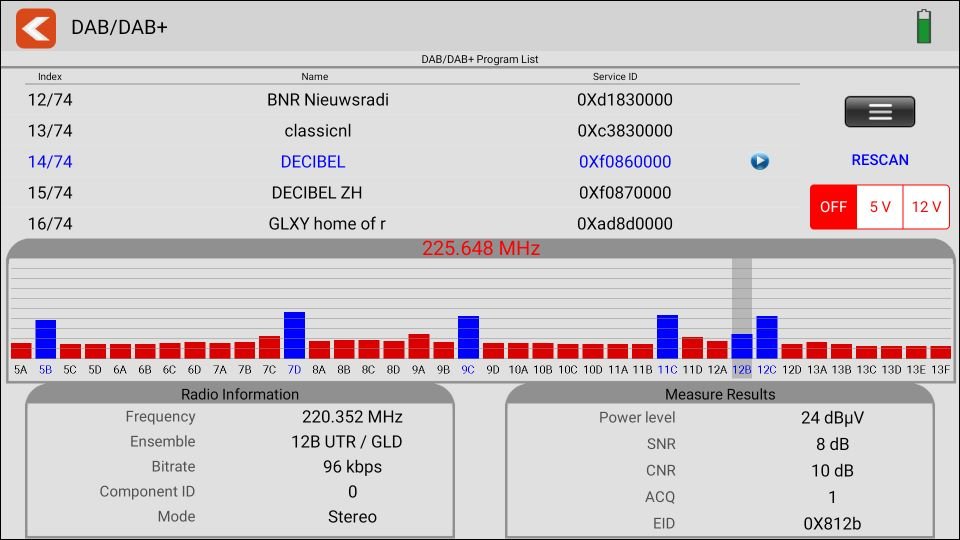Select channel 13F red bar

(941, 352)
